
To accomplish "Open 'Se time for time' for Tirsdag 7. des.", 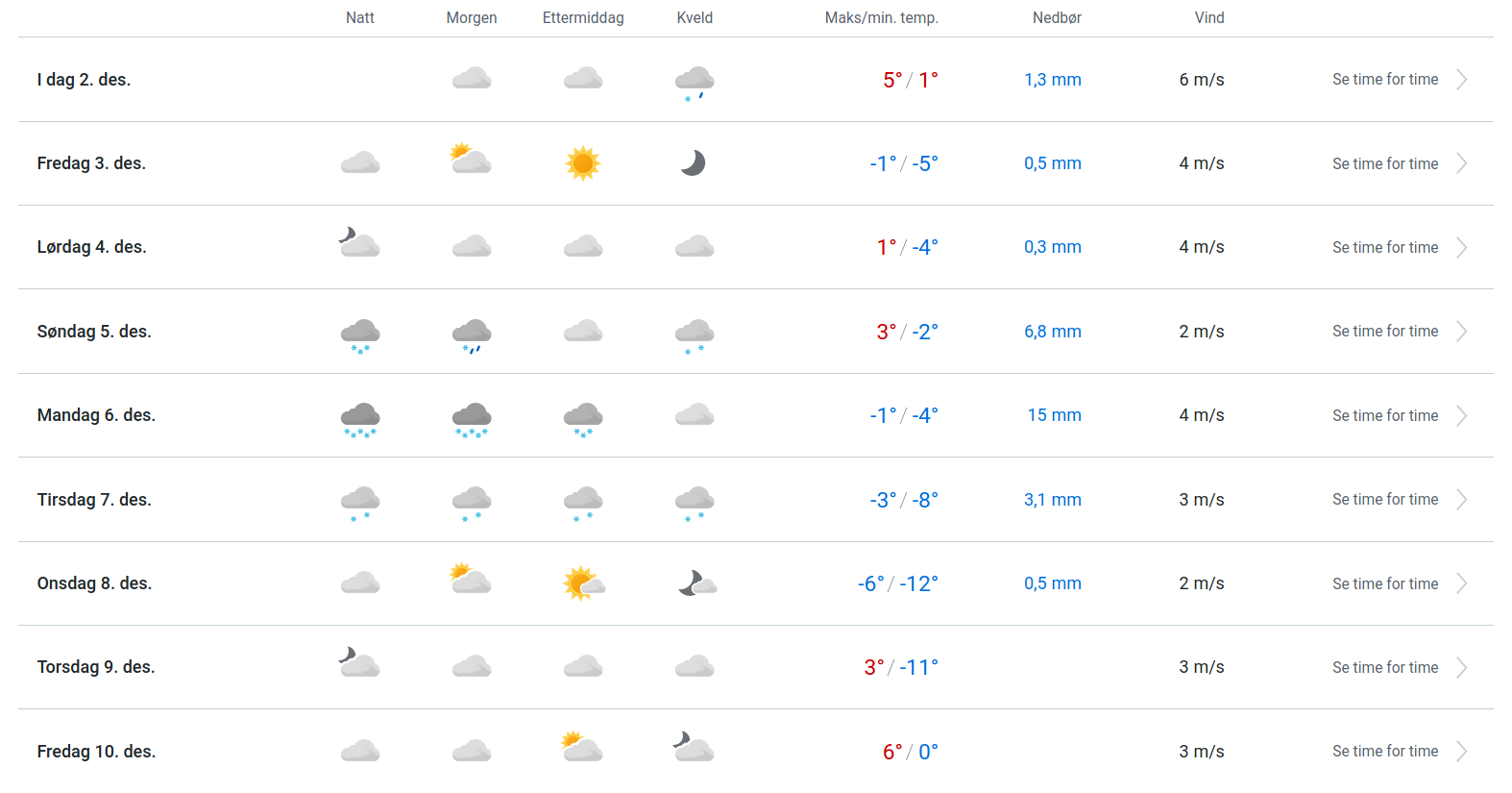I will (x=1385, y=500).
